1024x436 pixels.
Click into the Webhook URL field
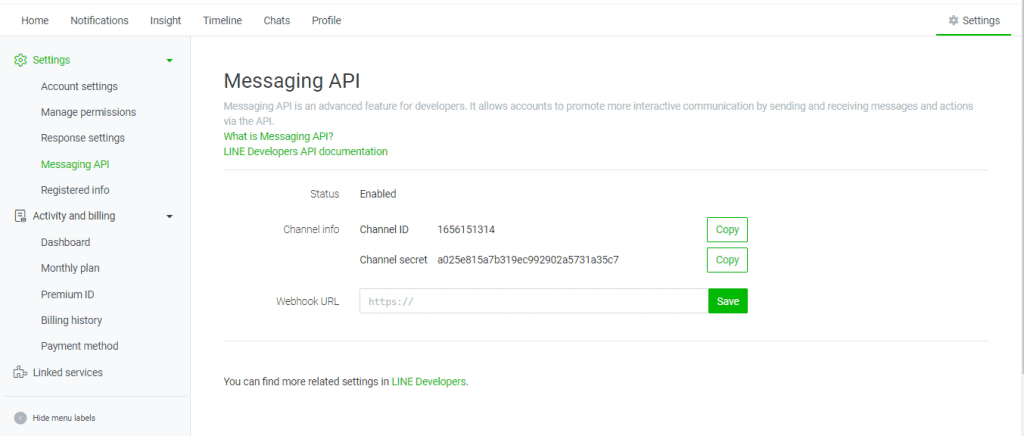coord(534,301)
